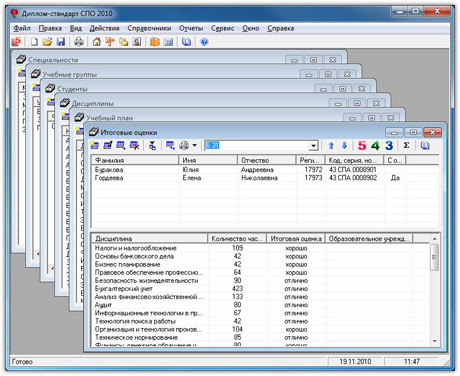Click the house icon in main toolbar
Screen dimensions: 460x376
point(97,42)
